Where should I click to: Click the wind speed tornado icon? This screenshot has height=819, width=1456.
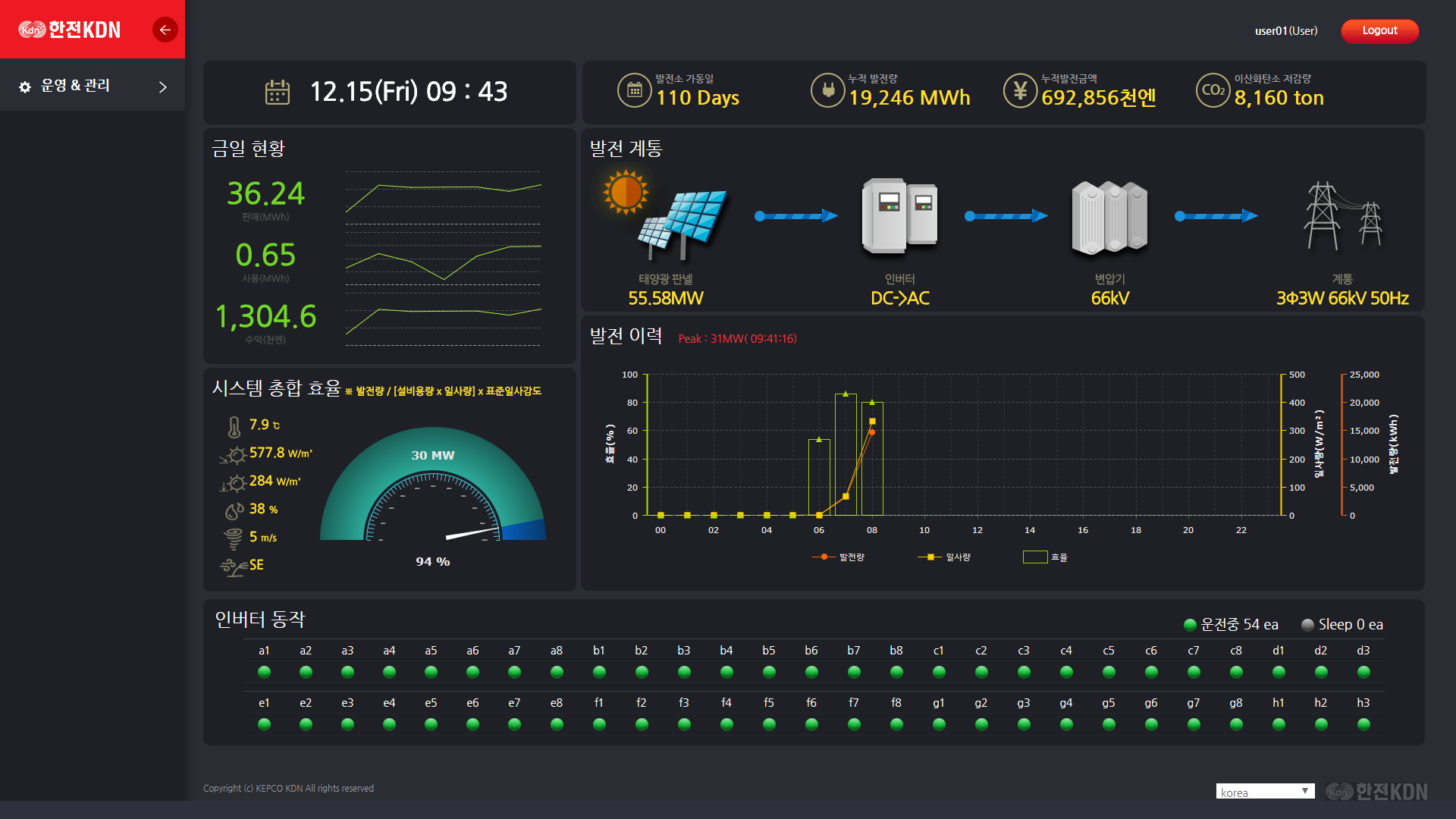[x=234, y=539]
